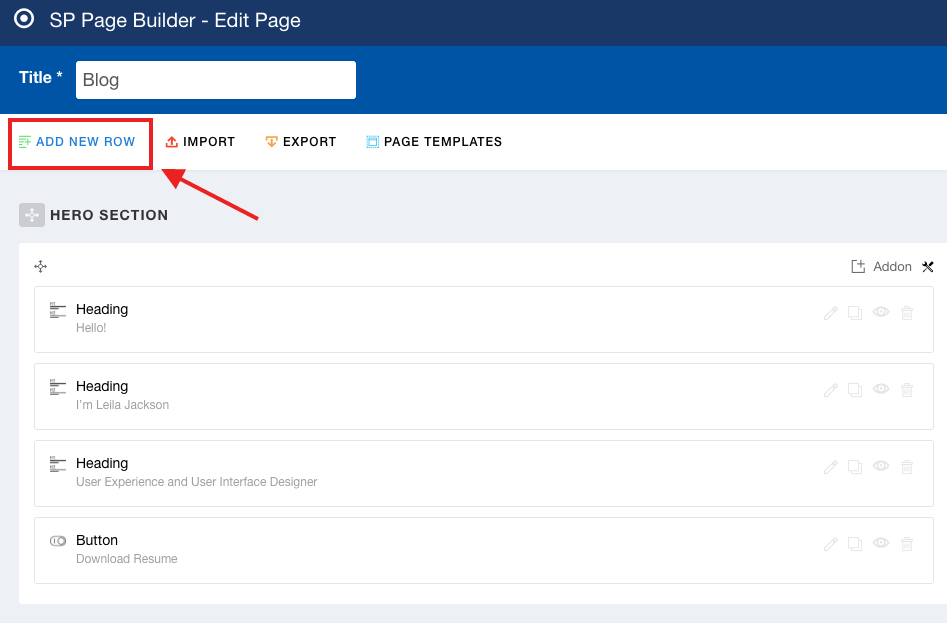
Task: Open Page Templates
Action: click(x=434, y=142)
